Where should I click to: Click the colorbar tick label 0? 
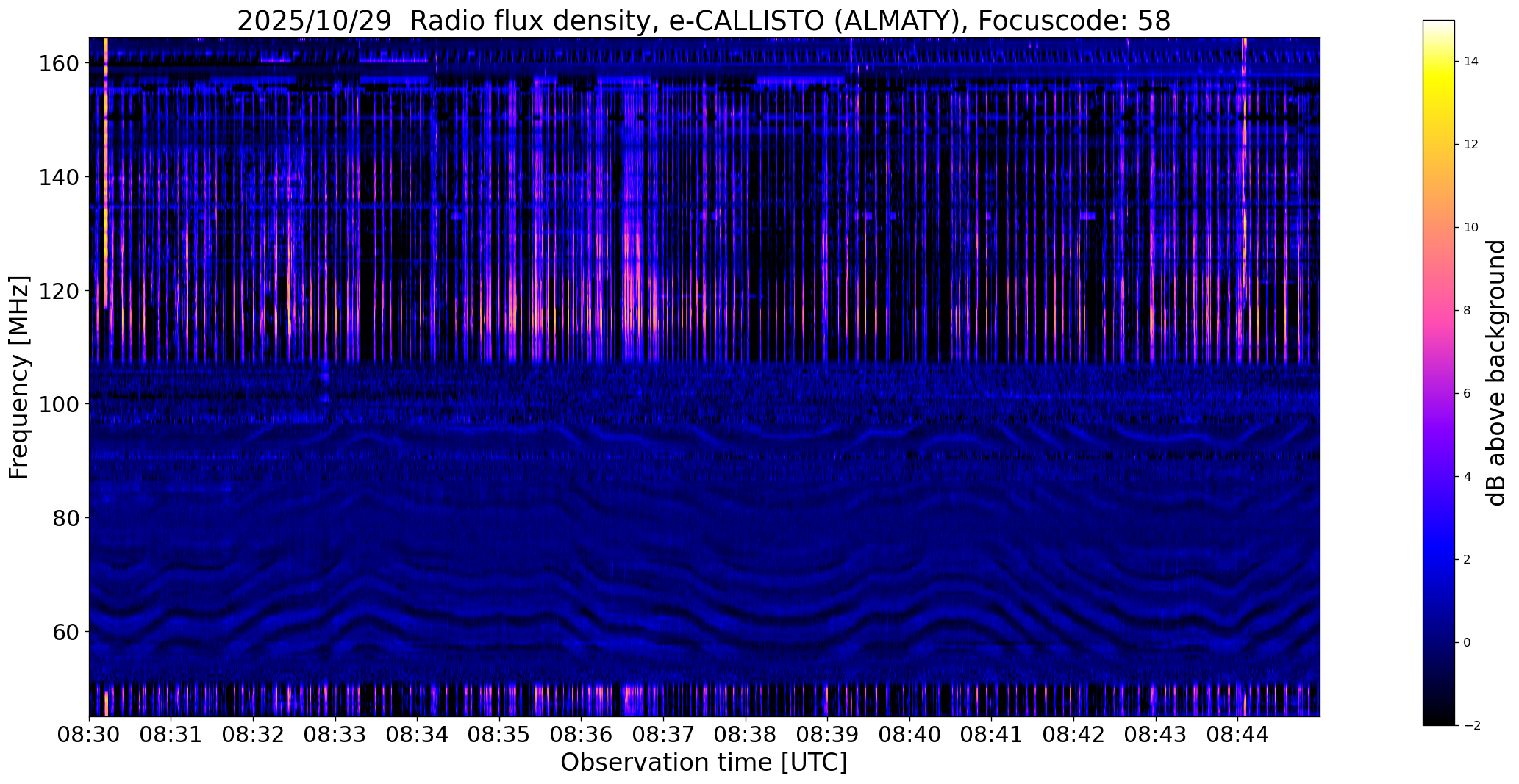click(1467, 643)
